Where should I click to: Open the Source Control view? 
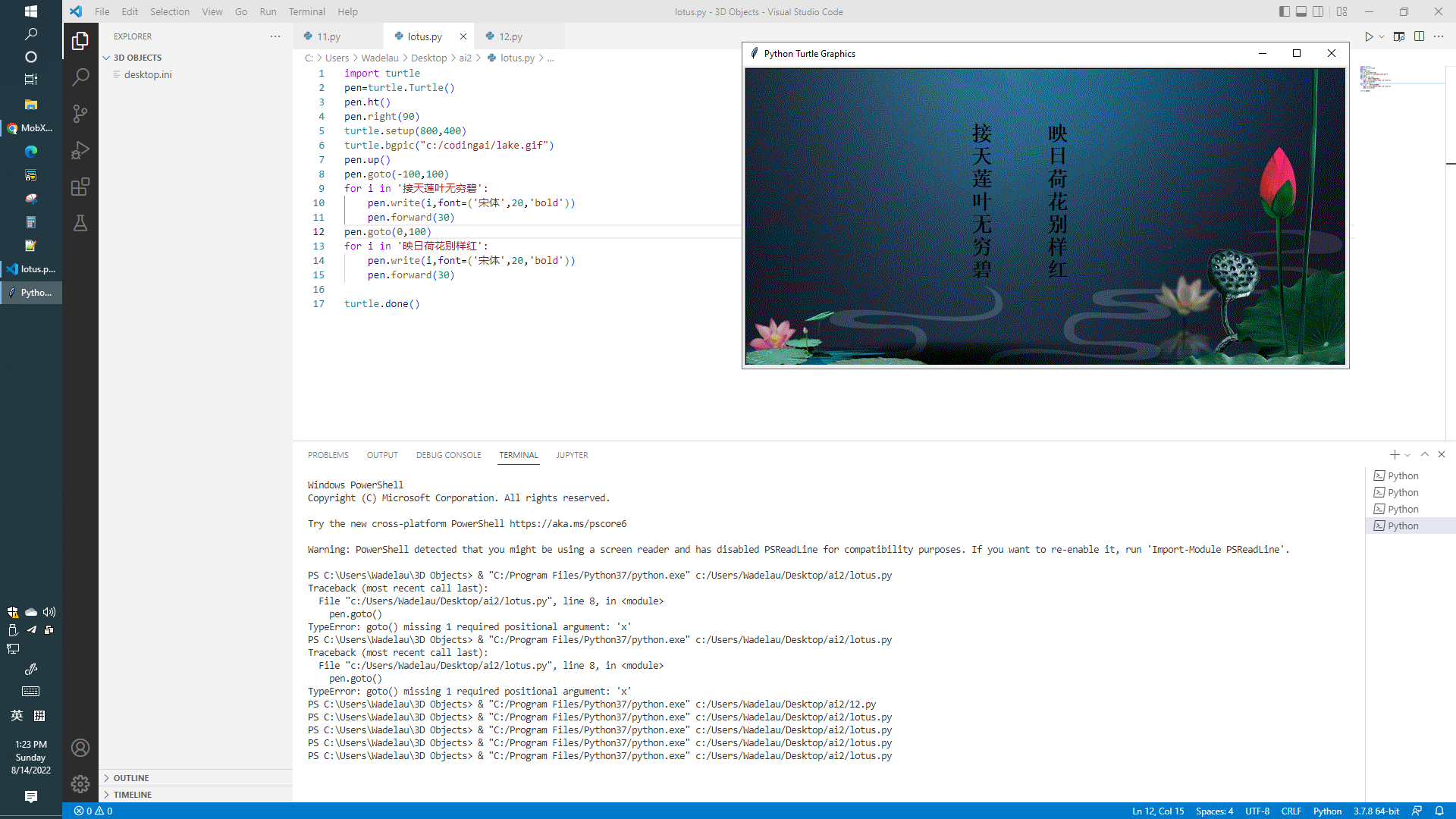click(x=80, y=114)
